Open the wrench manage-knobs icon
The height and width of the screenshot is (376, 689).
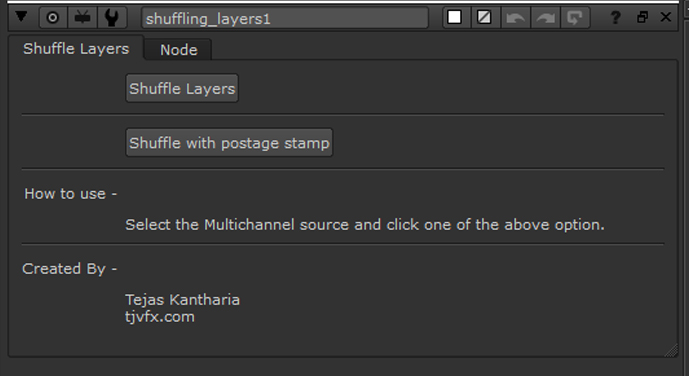click(112, 18)
